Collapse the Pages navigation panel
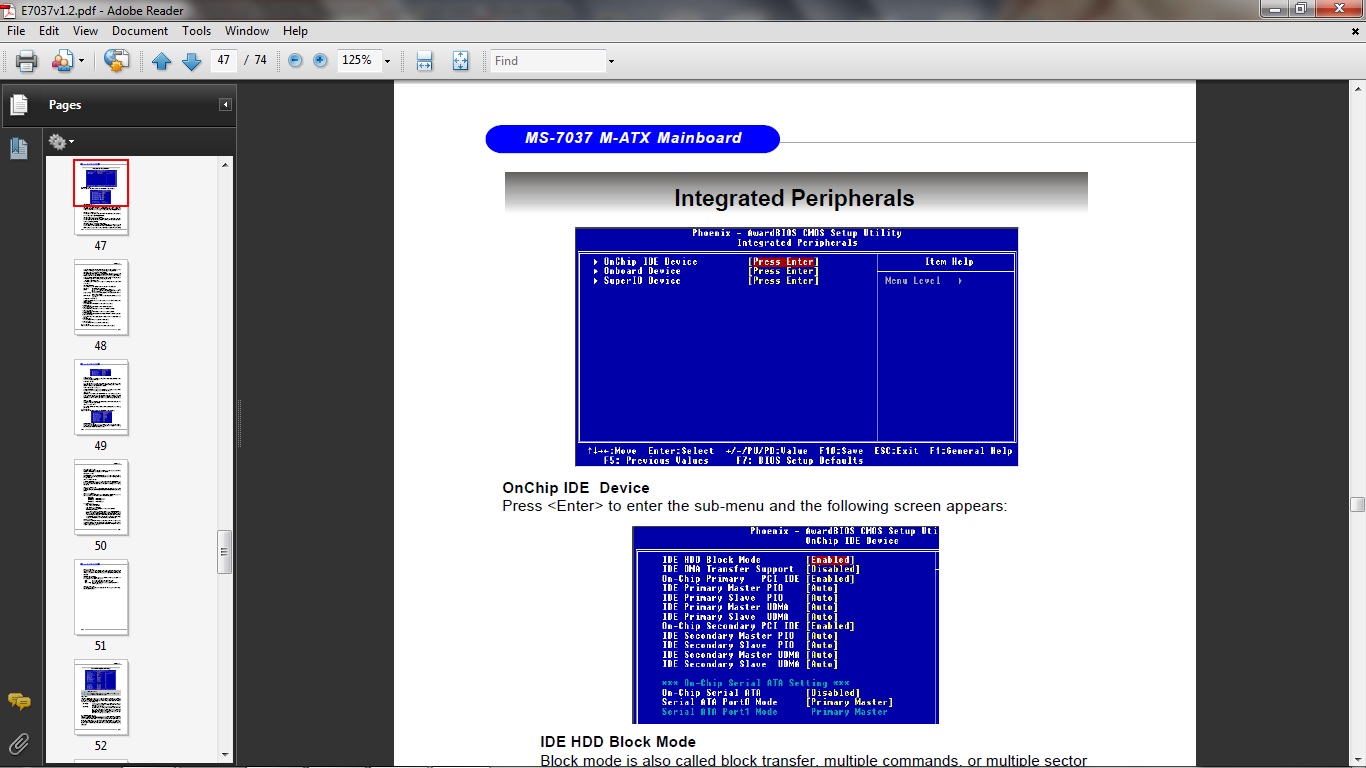The image size is (1366, 768). [x=226, y=104]
